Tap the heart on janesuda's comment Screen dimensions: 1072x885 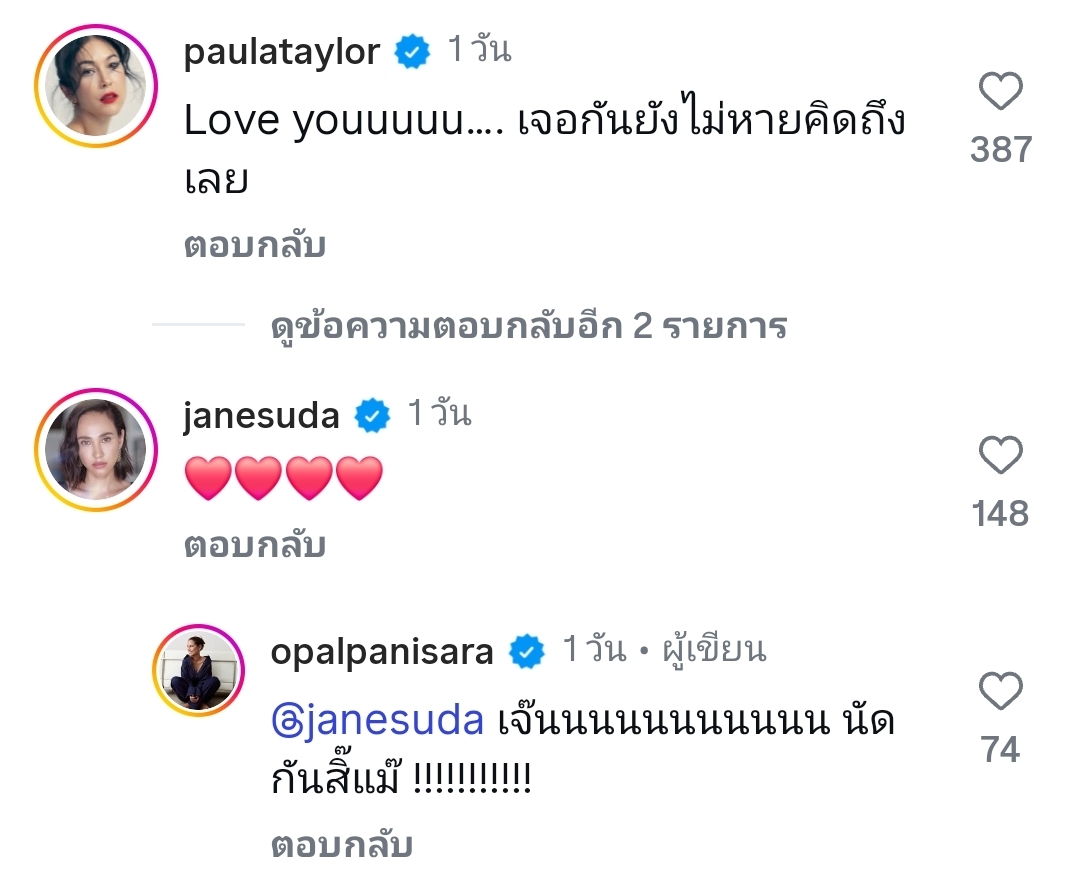point(1000,457)
